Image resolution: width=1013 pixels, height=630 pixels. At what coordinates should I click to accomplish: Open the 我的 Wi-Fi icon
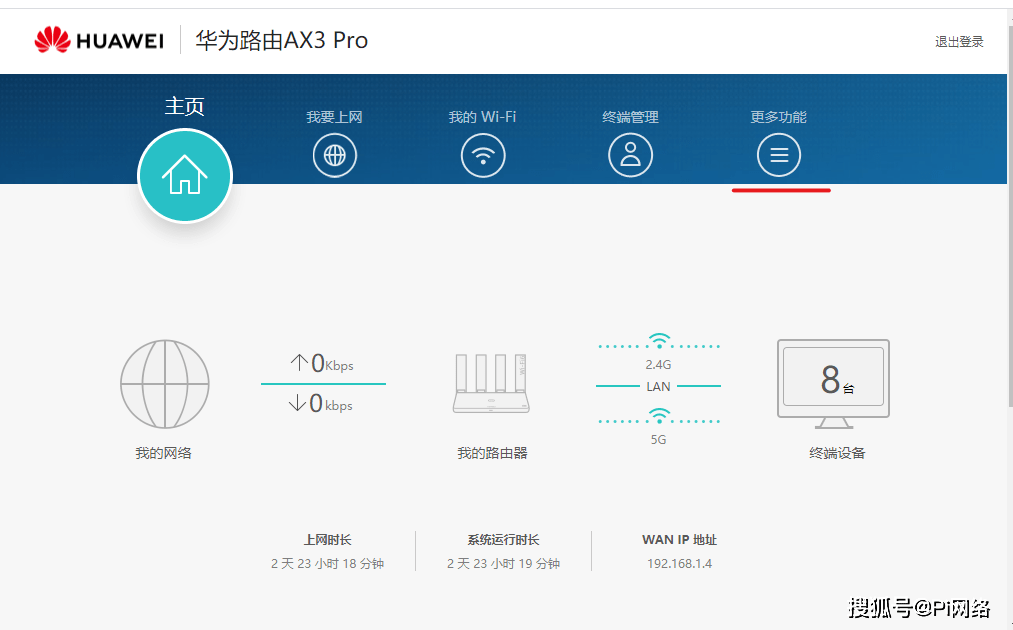(483, 155)
